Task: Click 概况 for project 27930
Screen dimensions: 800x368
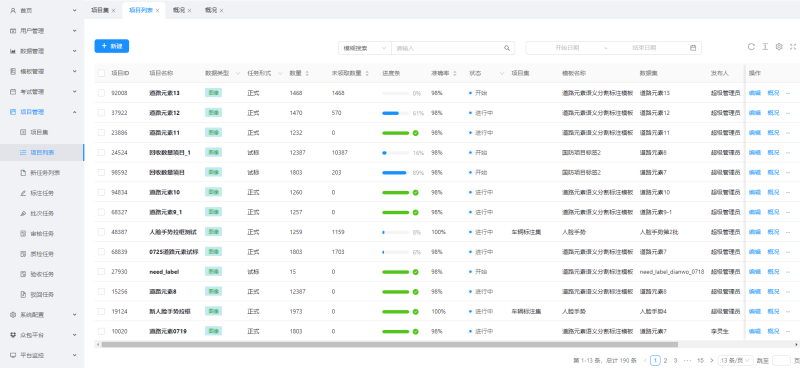Action: point(773,272)
